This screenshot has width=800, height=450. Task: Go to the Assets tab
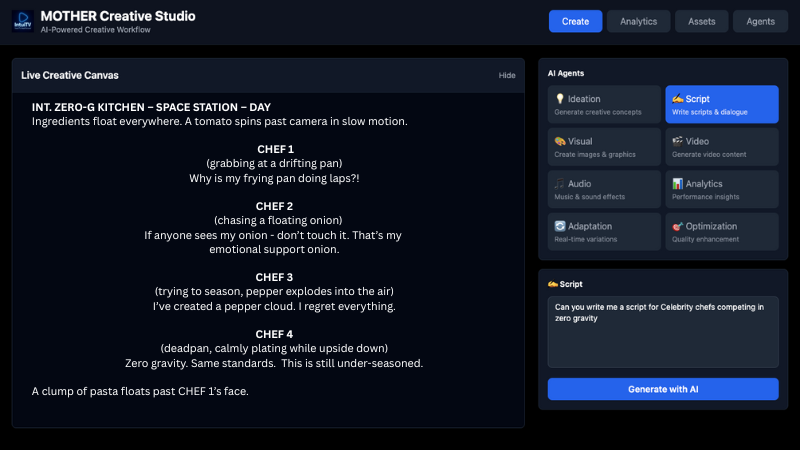(701, 21)
